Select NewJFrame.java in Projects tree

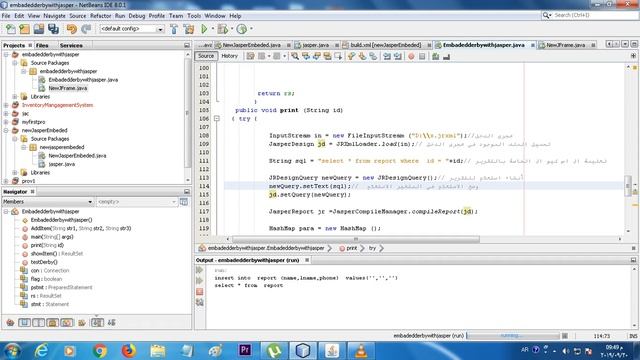pyautogui.click(x=68, y=88)
